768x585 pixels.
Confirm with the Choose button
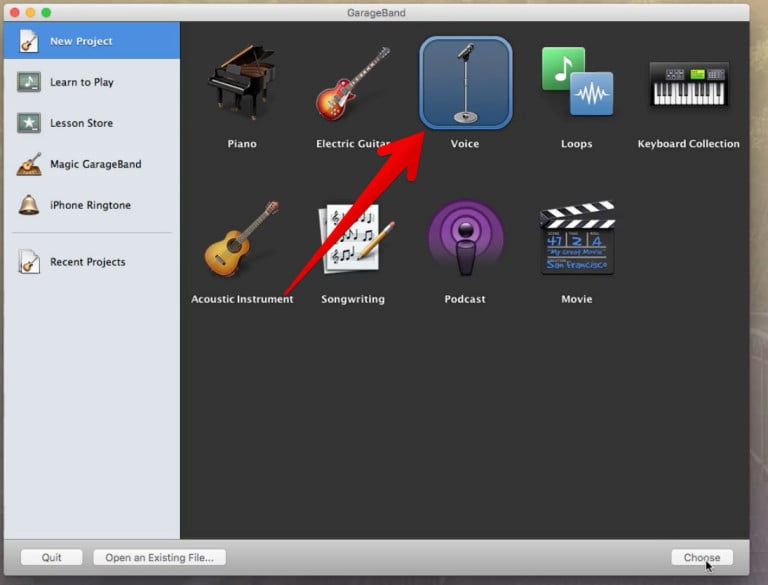pyautogui.click(x=702, y=557)
